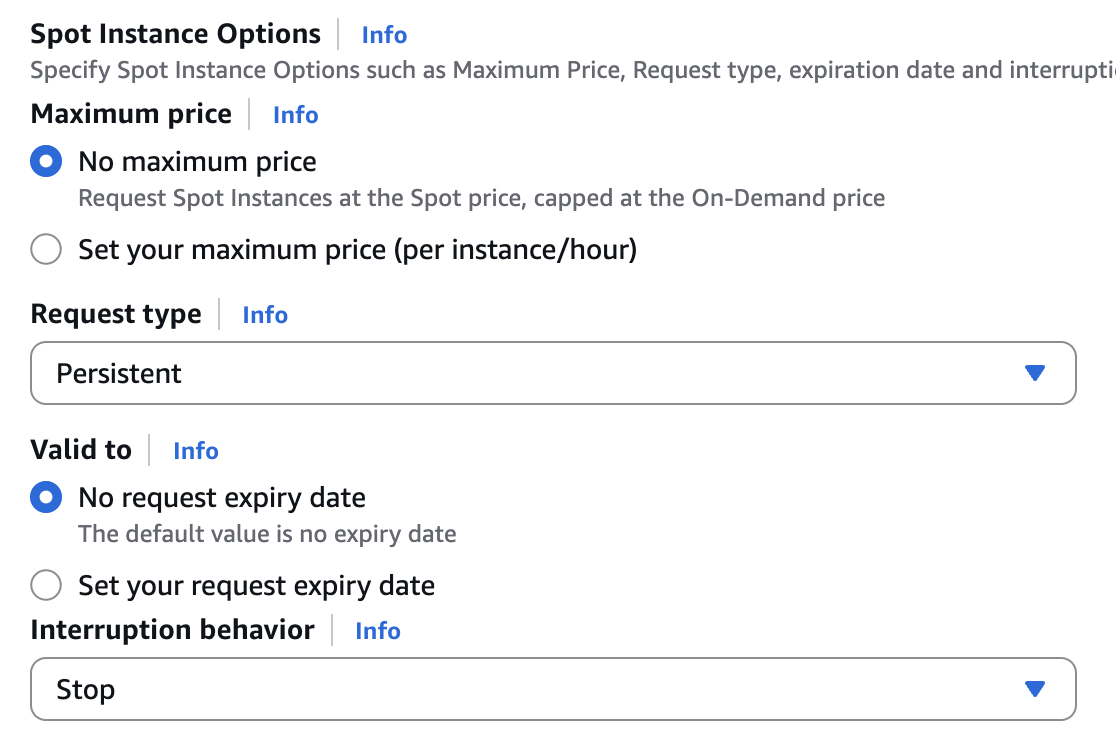The image size is (1116, 744).
Task: Click the Valid to label text
Action: [81, 450]
